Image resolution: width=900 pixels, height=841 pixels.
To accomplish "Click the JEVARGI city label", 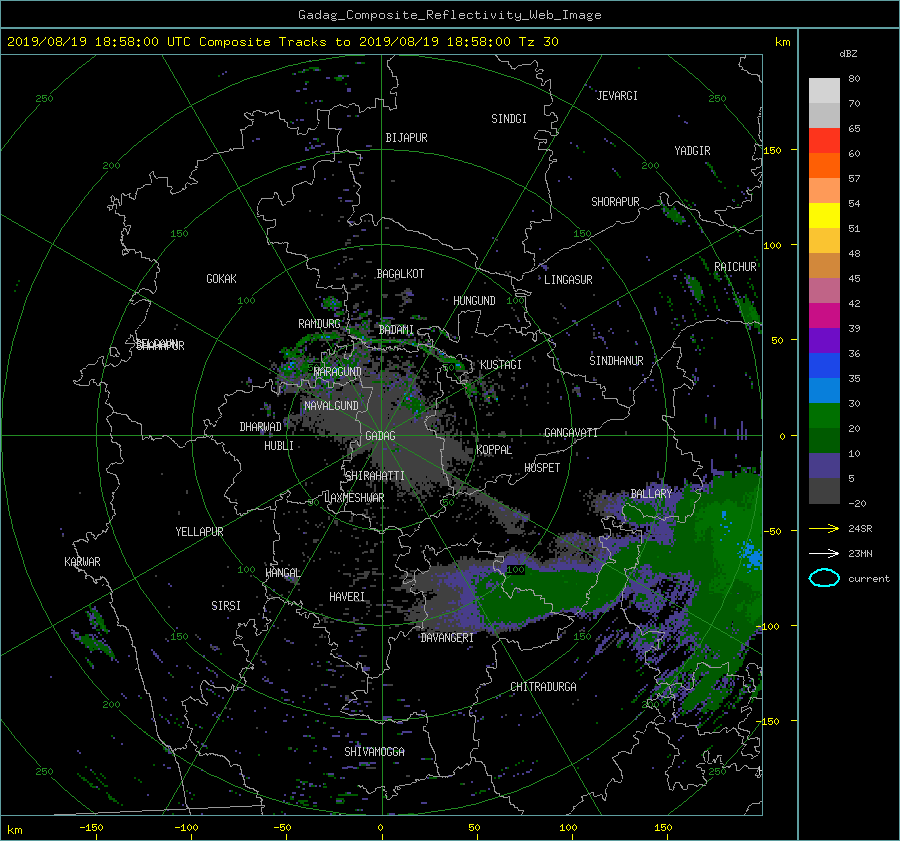I will pos(617,96).
